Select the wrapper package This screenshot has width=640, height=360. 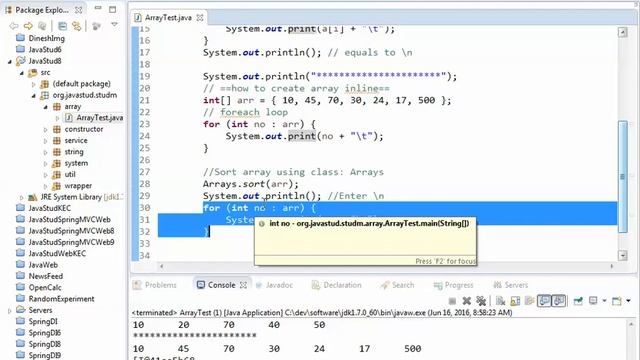coord(72,186)
